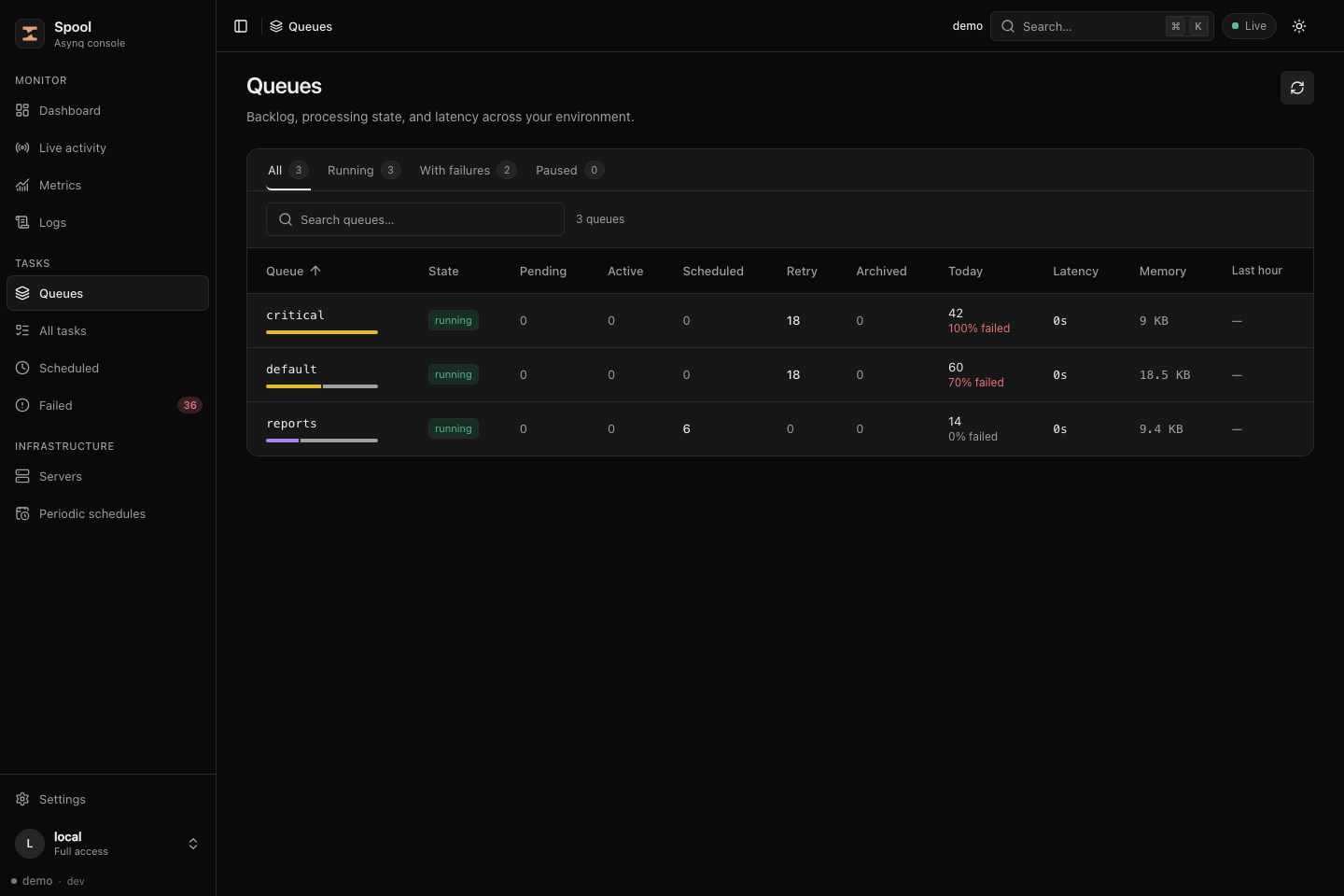Click the Failed count badge 36
This screenshot has height=896, width=1344.
[x=189, y=405]
